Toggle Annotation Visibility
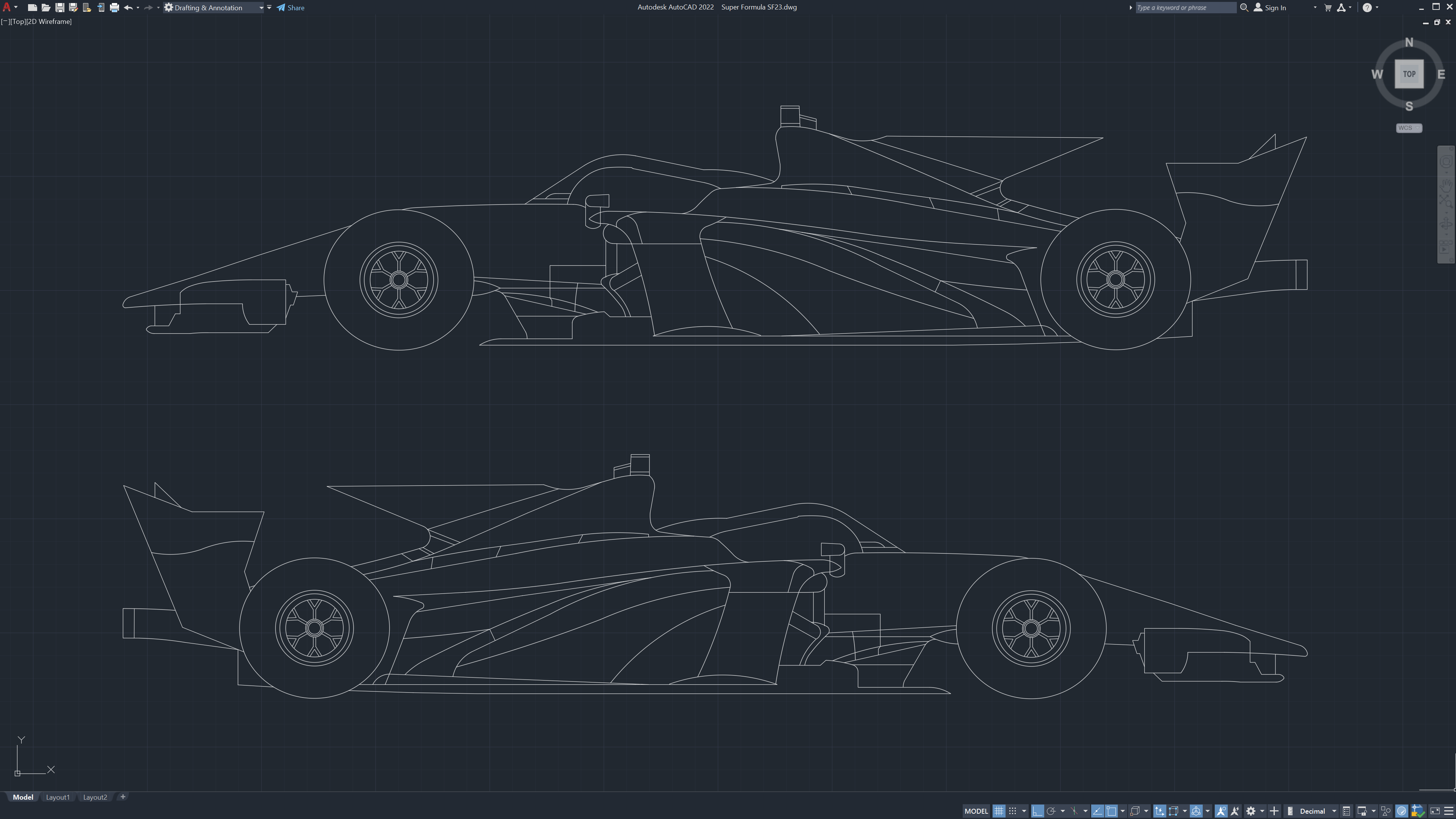 [x=1221, y=811]
